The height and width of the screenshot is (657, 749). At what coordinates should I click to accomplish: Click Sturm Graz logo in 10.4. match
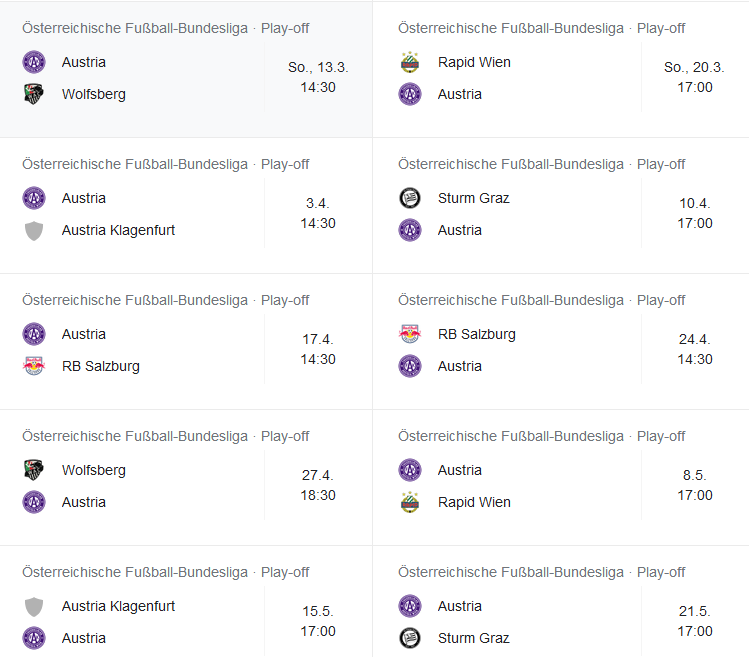click(x=410, y=198)
